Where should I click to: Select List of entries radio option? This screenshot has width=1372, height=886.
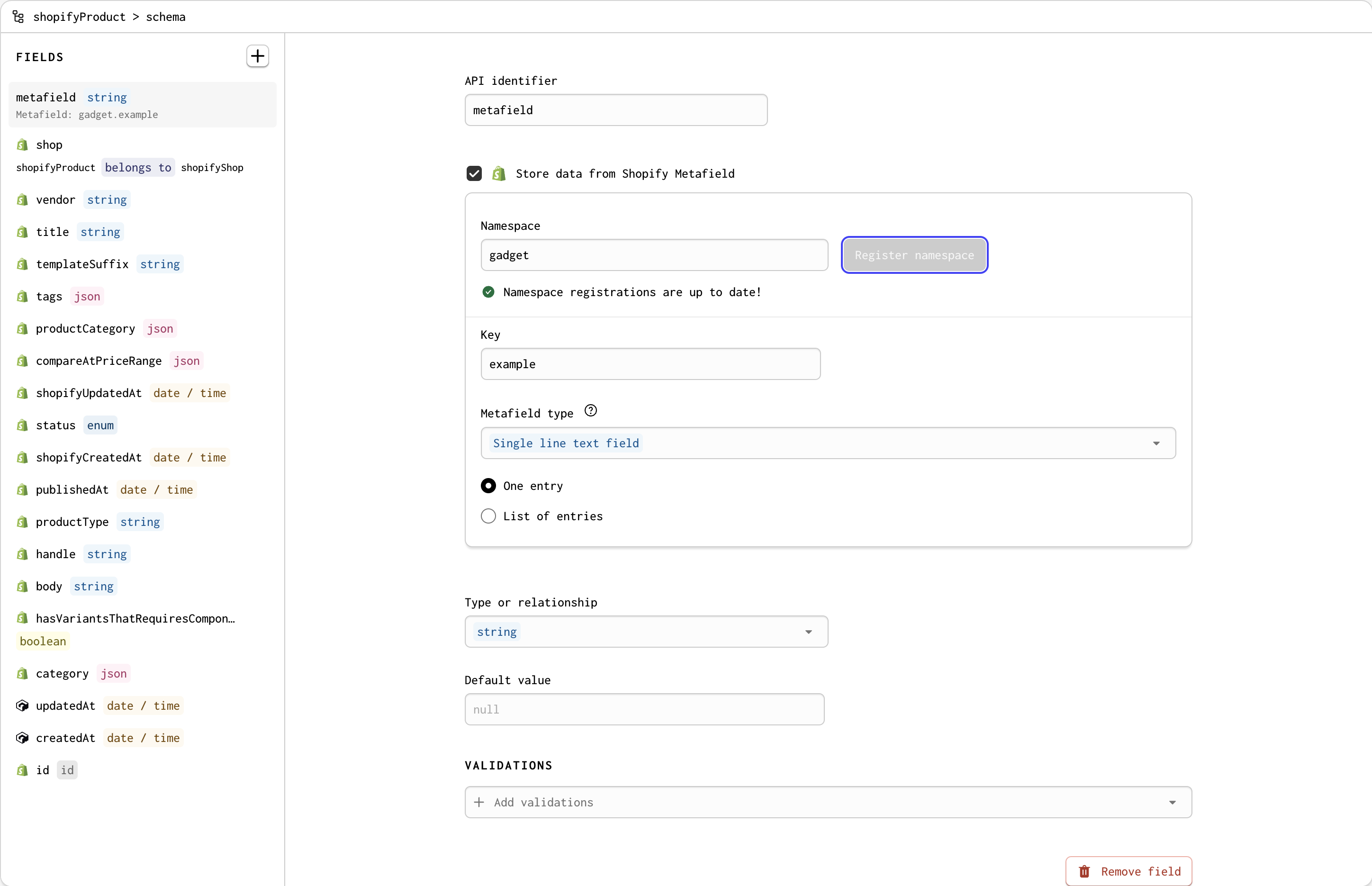click(488, 516)
